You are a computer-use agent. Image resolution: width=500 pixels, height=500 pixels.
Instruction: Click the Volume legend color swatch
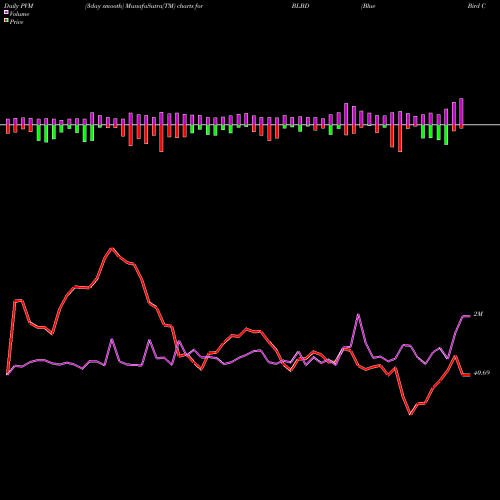(6, 12)
